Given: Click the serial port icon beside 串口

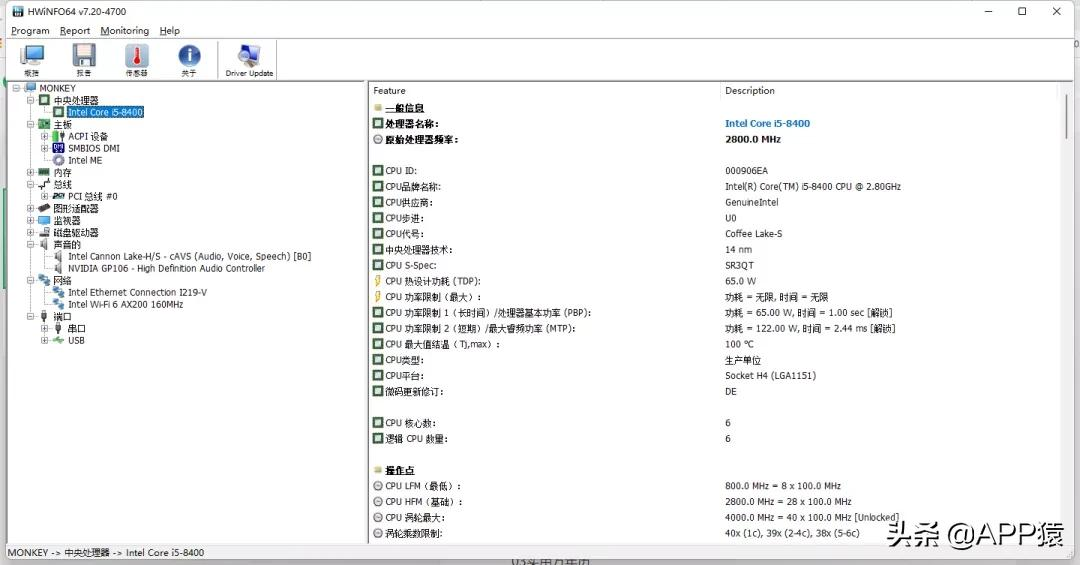Looking at the screenshot, I should pyautogui.click(x=59, y=329).
